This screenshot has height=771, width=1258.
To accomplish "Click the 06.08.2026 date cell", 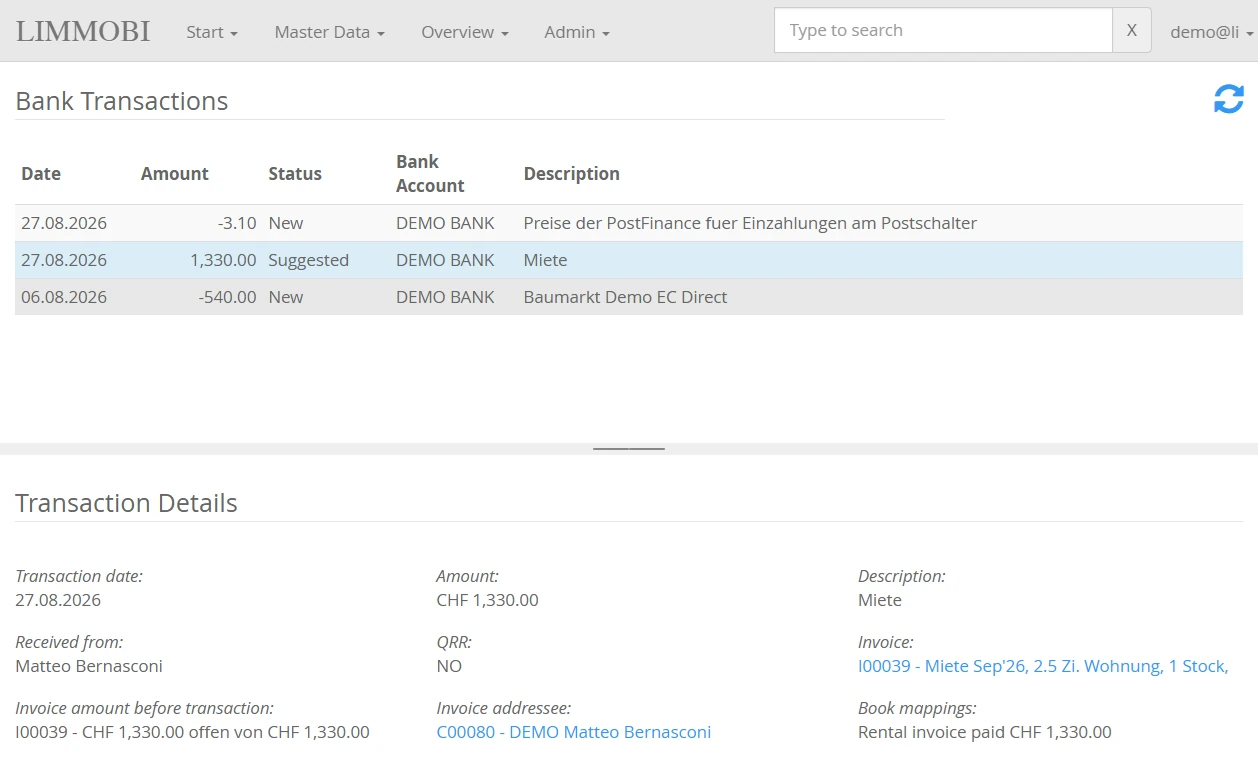I will point(64,297).
